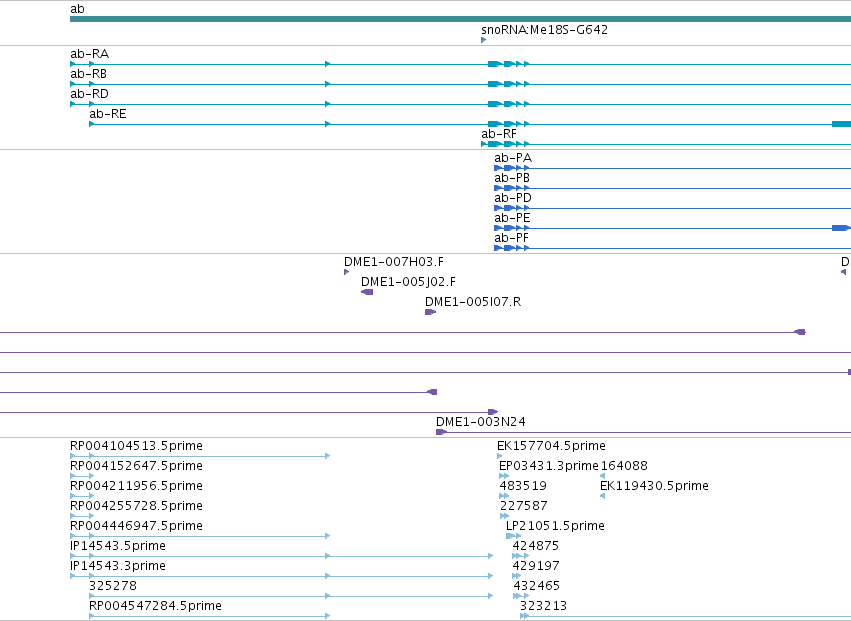Select the 424875 feature label

pos(536,546)
